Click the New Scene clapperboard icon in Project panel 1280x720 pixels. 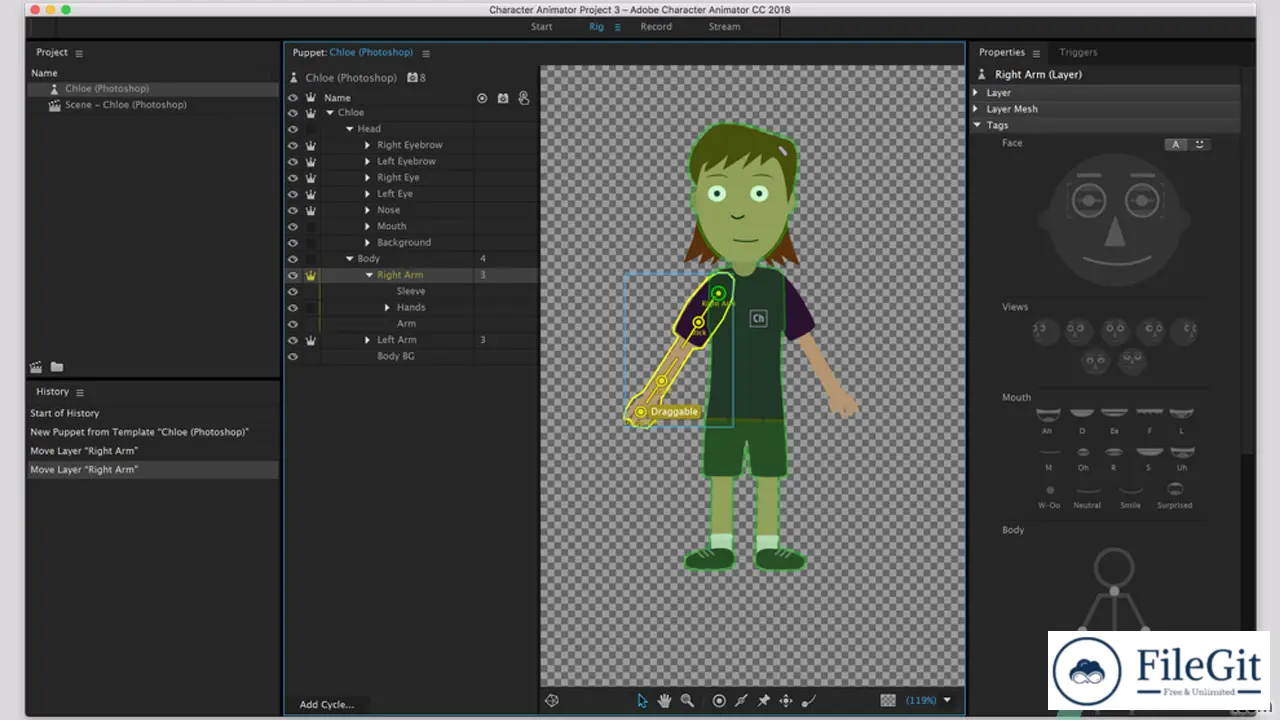click(36, 367)
